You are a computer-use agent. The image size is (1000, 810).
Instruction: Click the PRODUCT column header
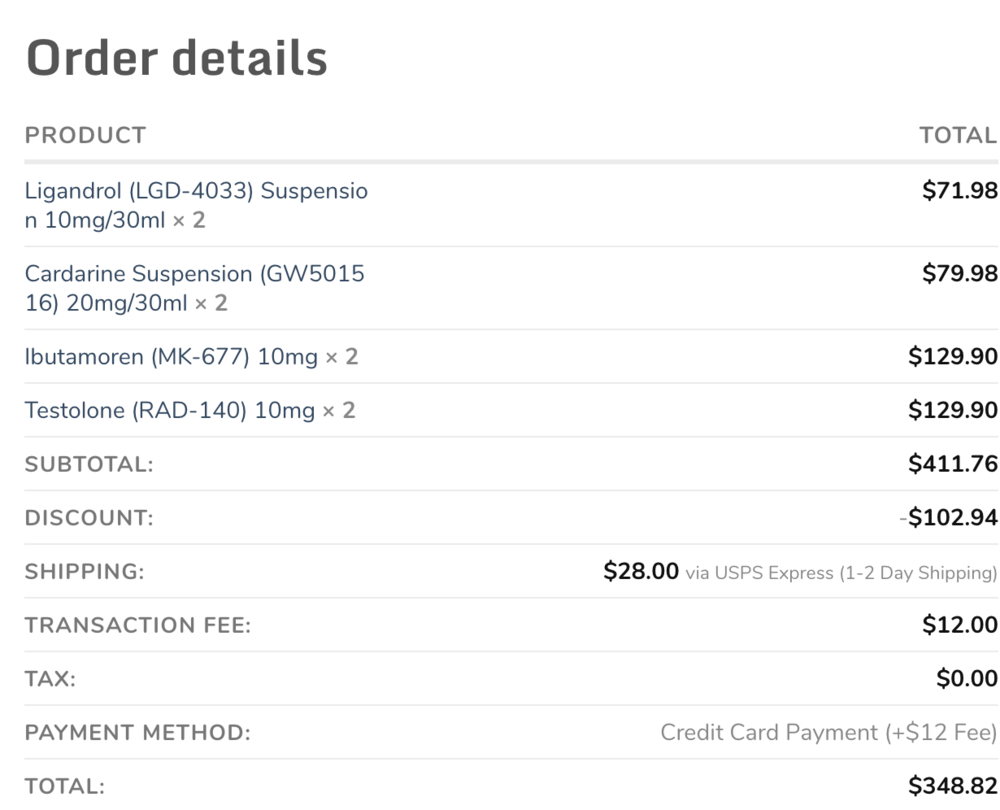point(85,135)
